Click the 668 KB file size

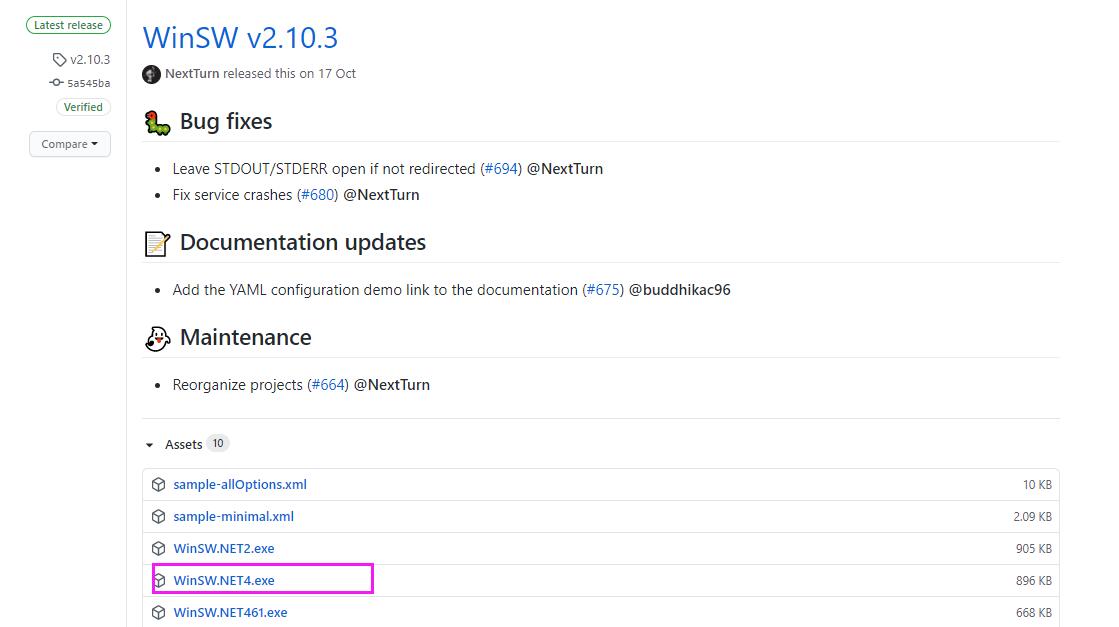[x=1033, y=613]
